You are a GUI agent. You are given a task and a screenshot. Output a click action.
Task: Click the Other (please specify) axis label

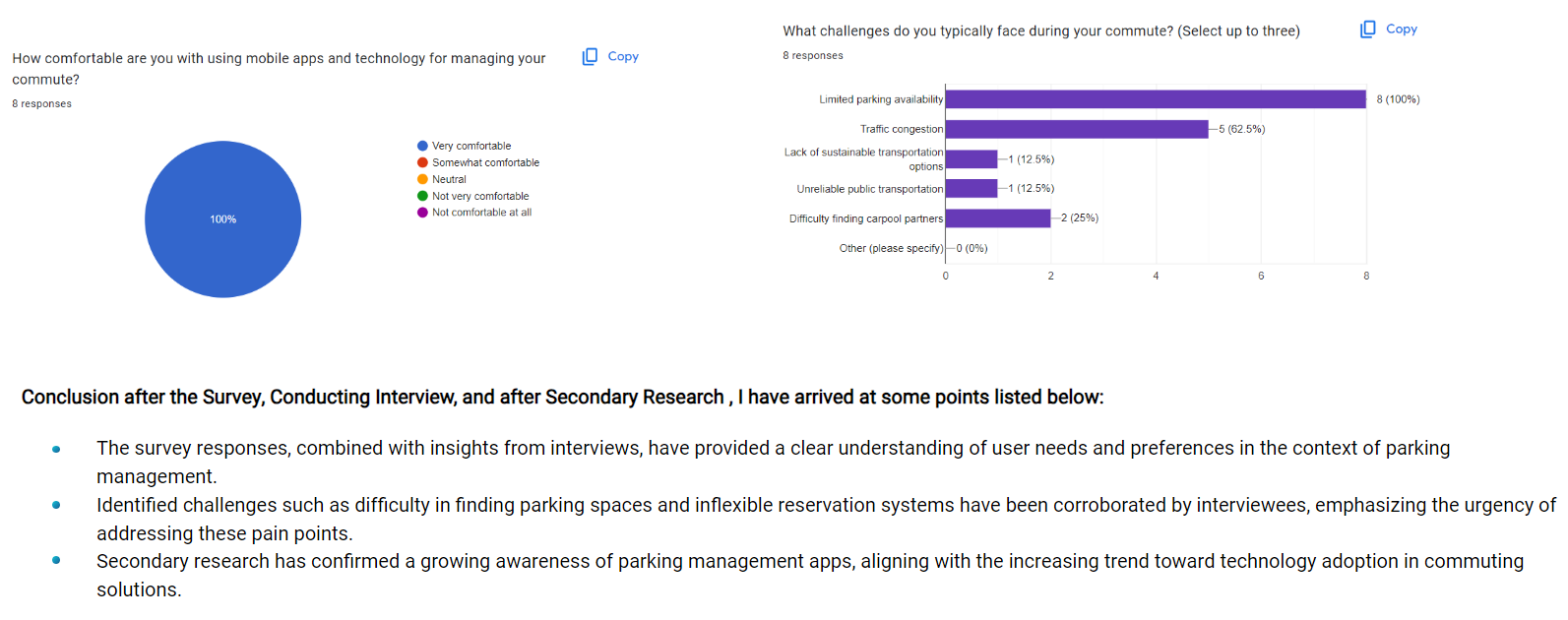(x=891, y=248)
